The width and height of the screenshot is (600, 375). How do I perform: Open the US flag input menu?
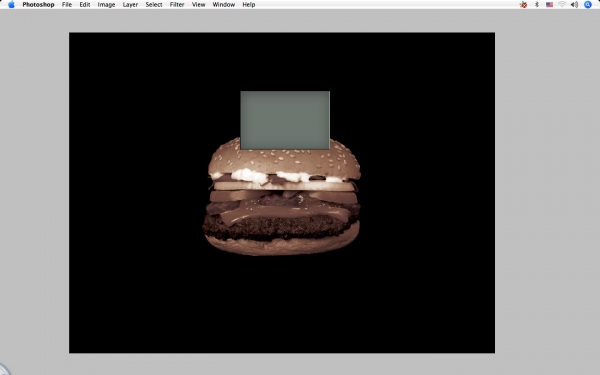[549, 5]
